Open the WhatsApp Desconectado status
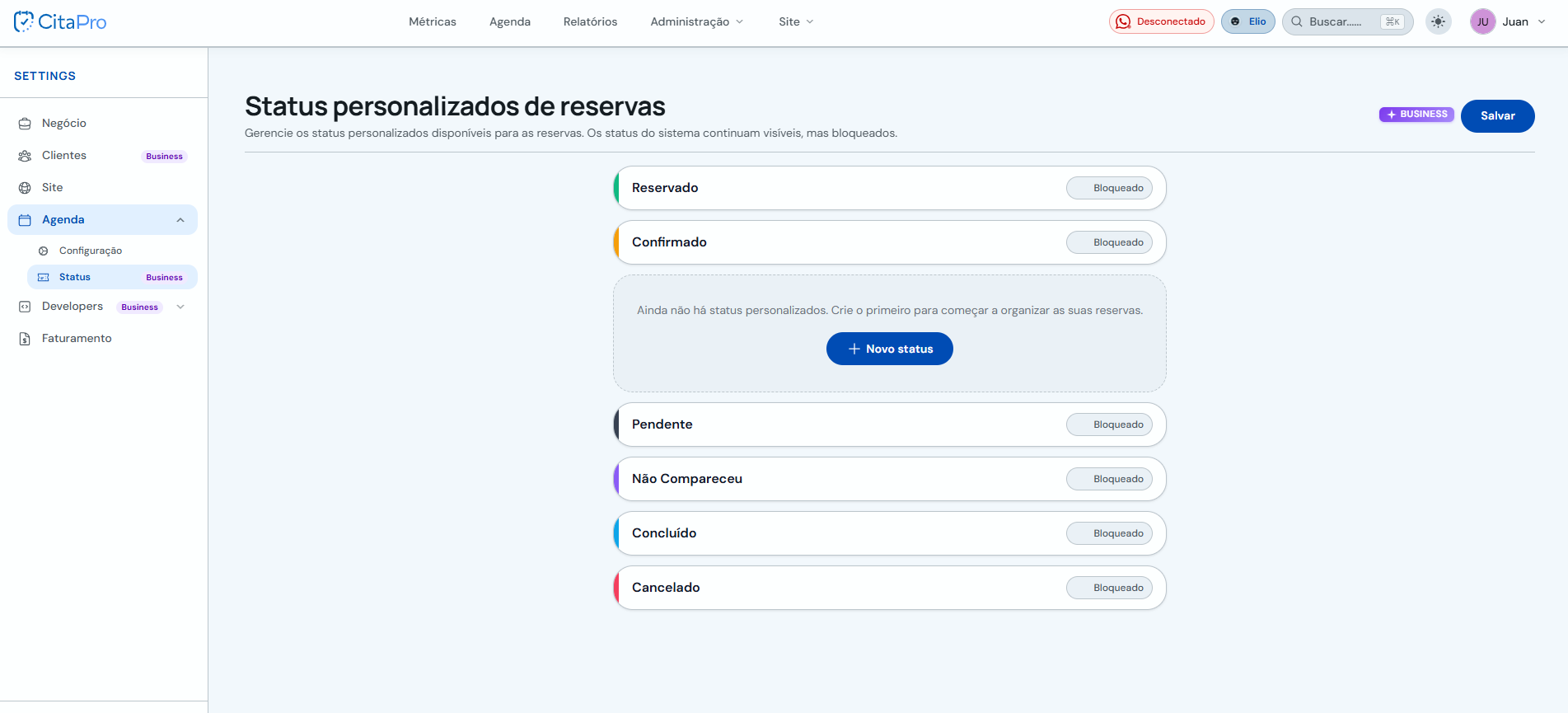The height and width of the screenshot is (713, 1568). [x=1161, y=21]
